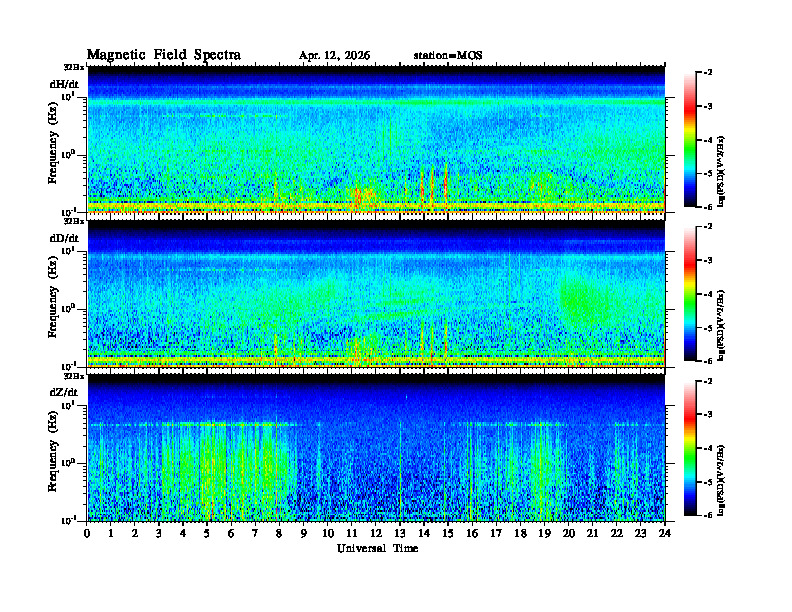Click the color scale bar of dH/dt panel

(689, 139)
